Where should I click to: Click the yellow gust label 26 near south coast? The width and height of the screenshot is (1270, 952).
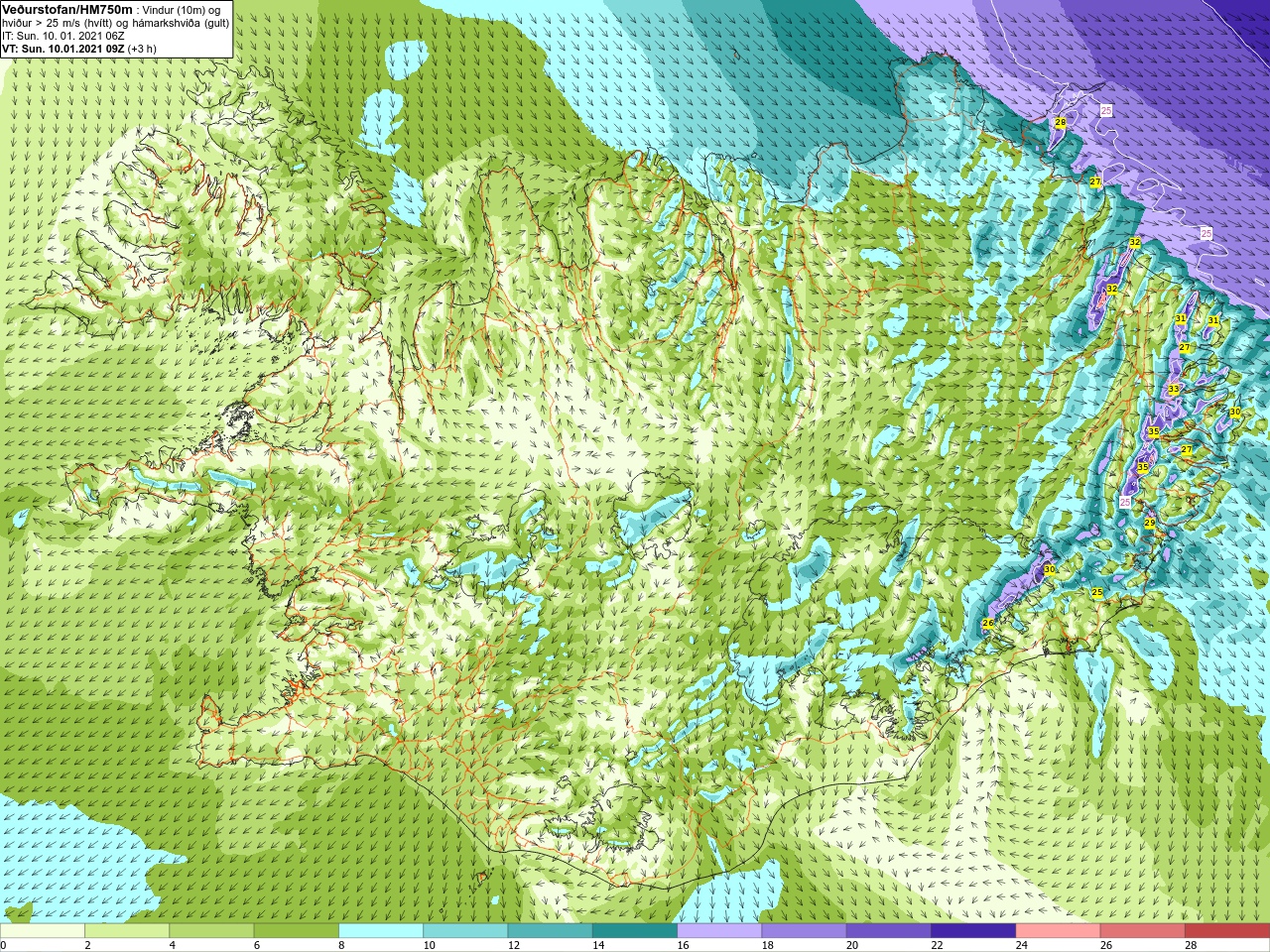pos(988,623)
